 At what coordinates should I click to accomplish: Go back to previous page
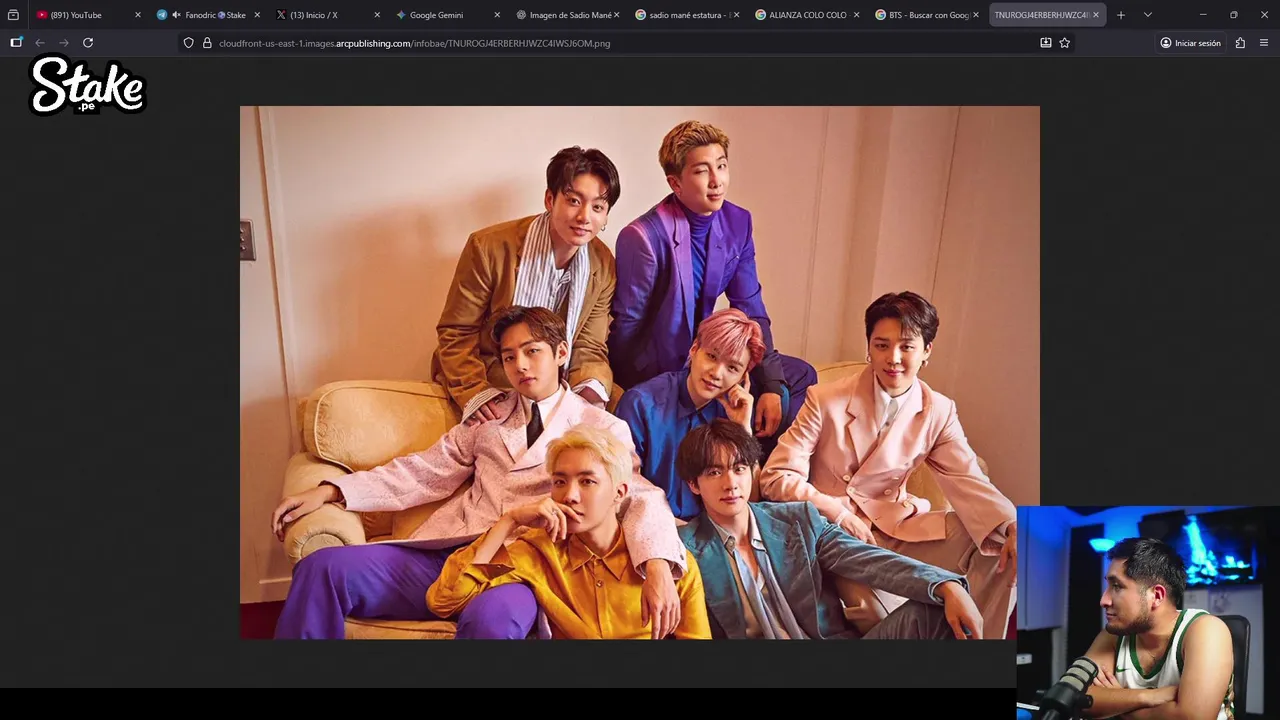tap(40, 43)
